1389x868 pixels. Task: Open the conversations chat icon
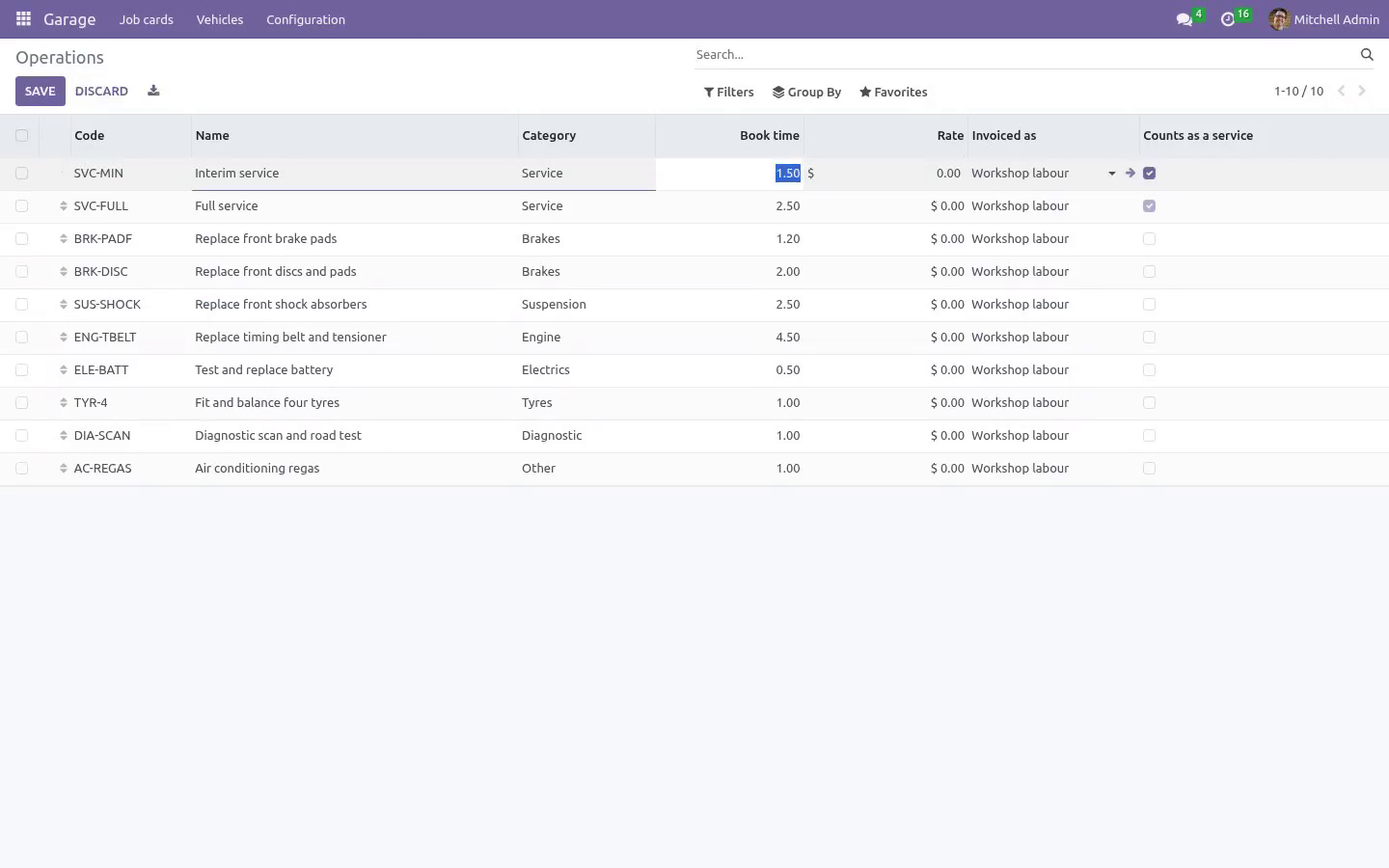(1185, 19)
